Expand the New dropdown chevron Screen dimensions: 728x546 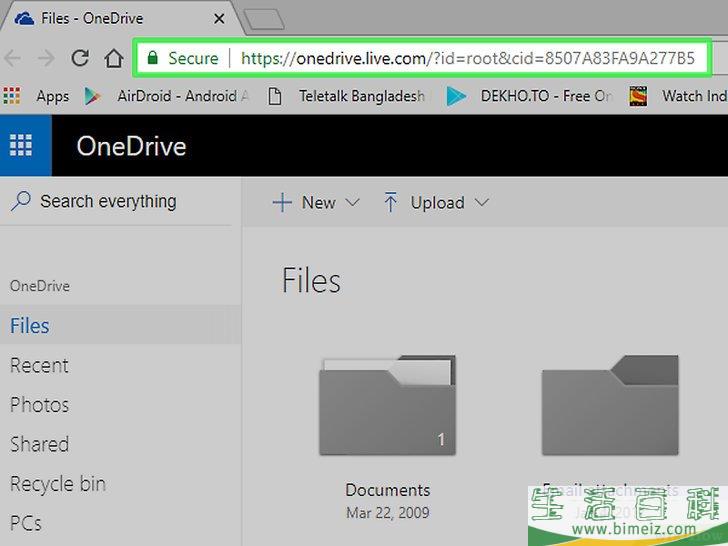352,202
